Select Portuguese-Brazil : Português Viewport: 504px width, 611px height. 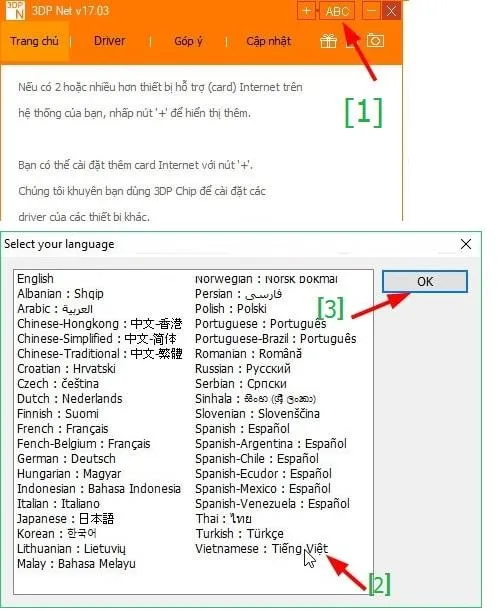(x=276, y=339)
